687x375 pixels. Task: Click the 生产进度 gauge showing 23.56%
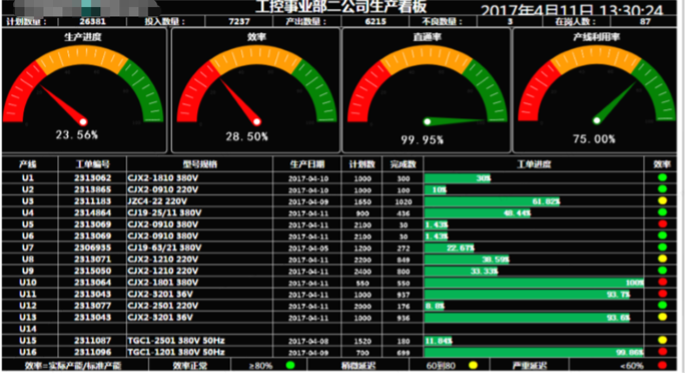84,90
